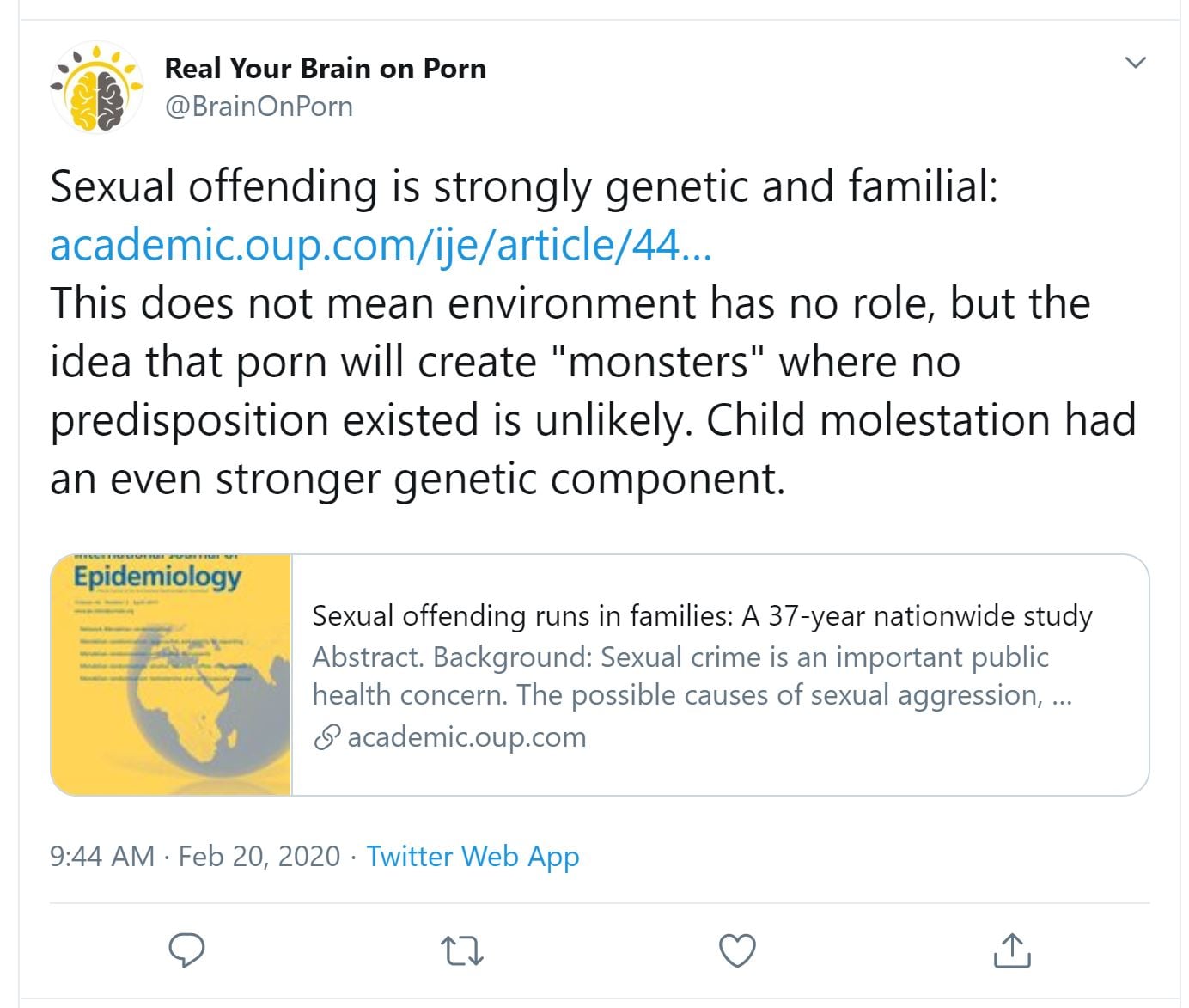Click the 9:44 AM Feb 20, 2020 timestamp
Viewport: 1189px width, 1008px height.
tap(195, 856)
